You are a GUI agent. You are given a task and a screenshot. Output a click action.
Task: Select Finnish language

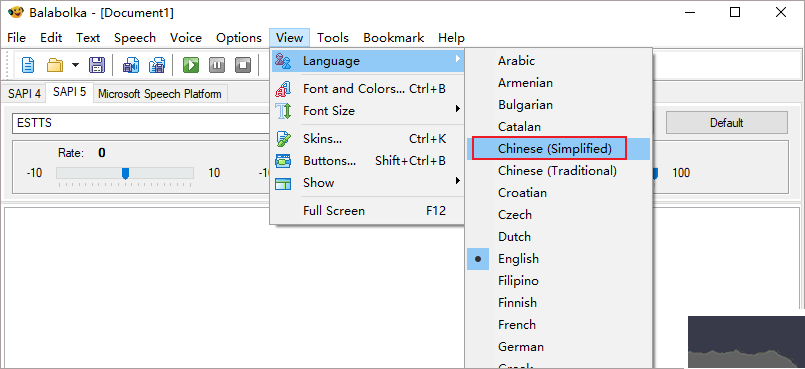click(x=559, y=303)
